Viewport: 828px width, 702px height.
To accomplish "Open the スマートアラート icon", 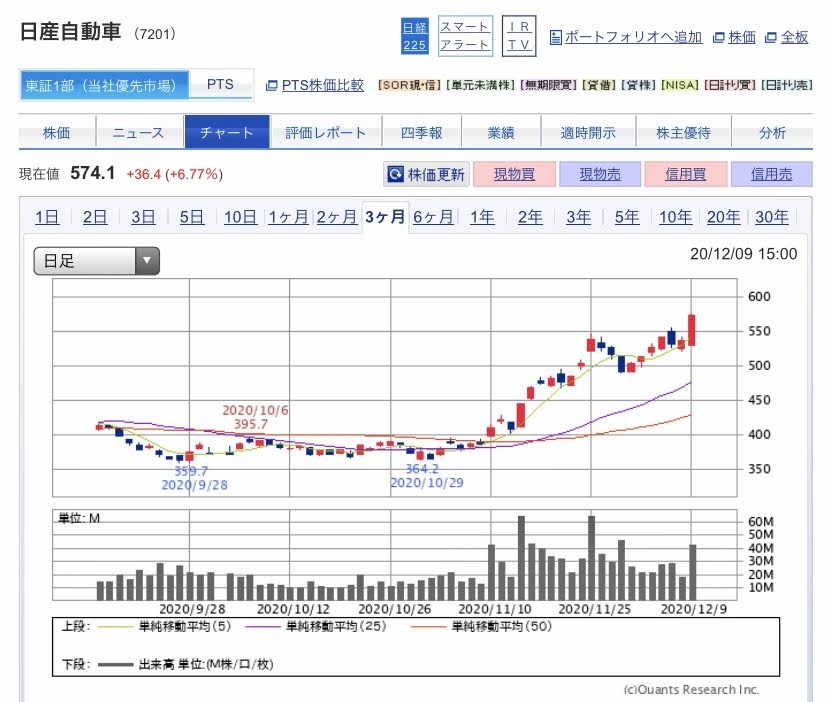I will click(465, 36).
